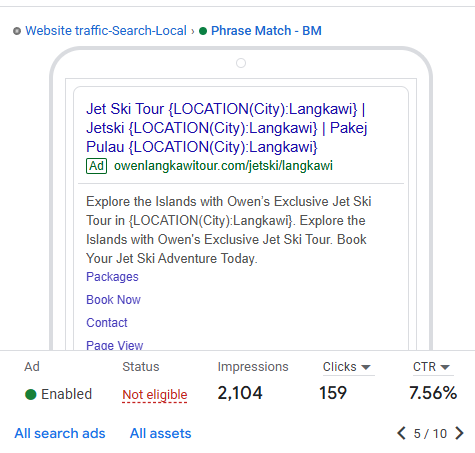Screen dimensions: 475x453
Task: Open the Contact sitelink
Action: pos(107,323)
